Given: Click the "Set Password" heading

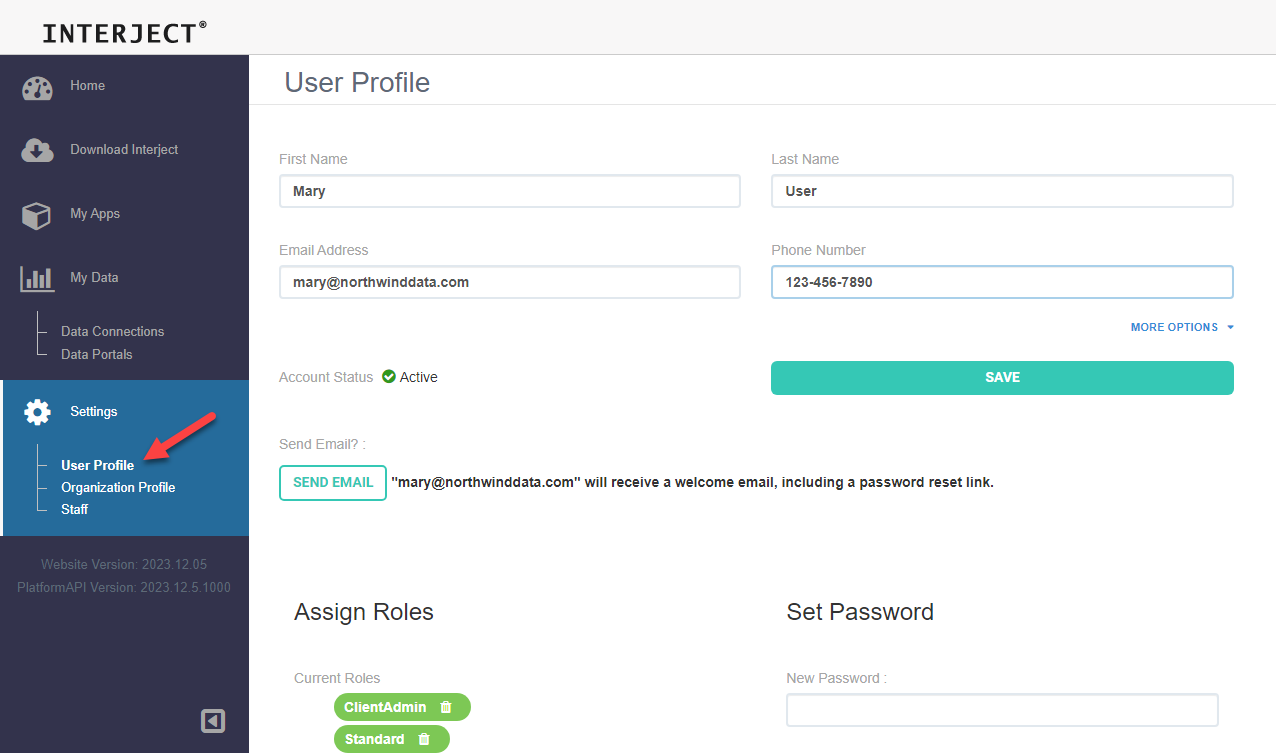Looking at the screenshot, I should tap(860, 612).
